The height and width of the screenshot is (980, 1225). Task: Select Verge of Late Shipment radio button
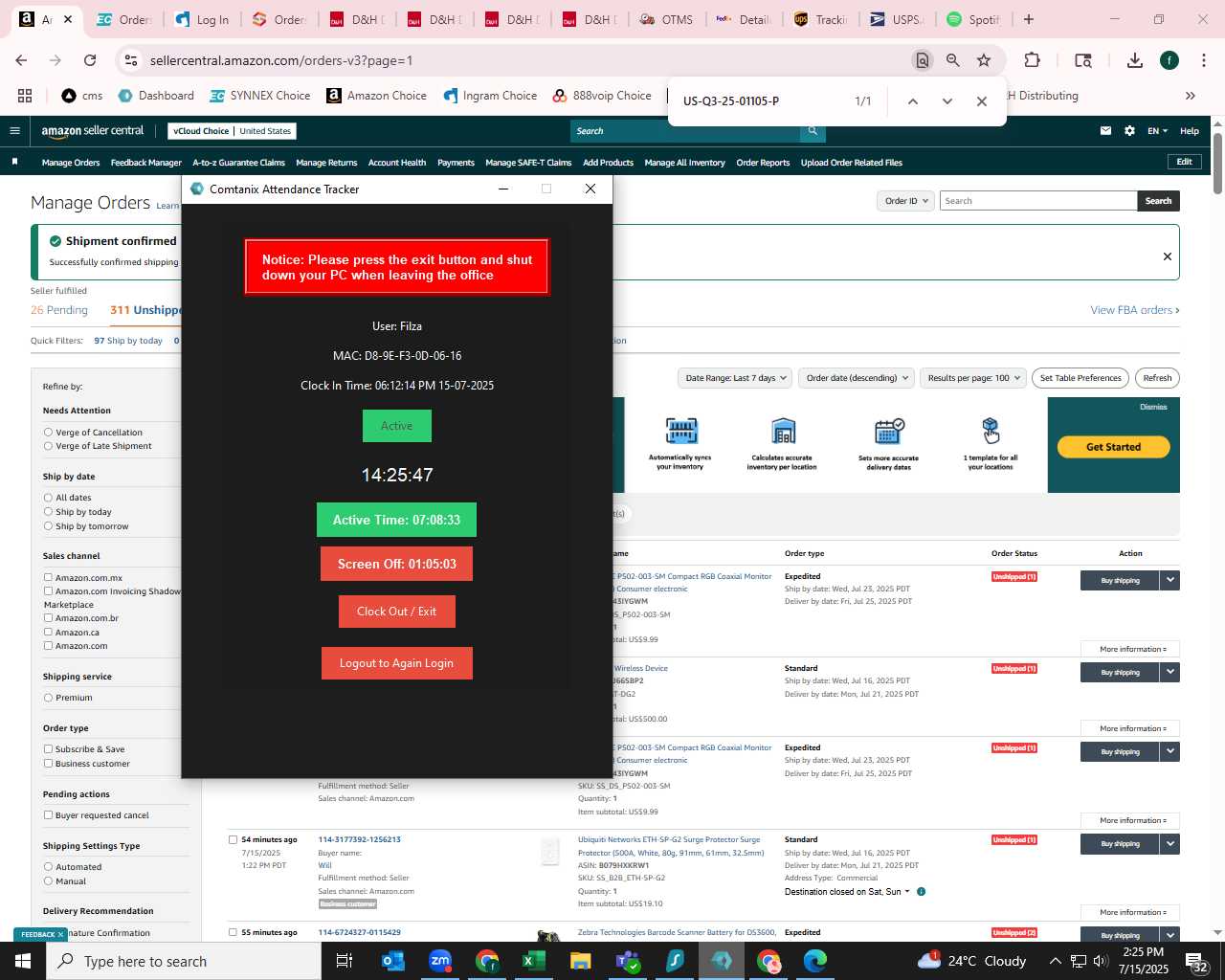[x=48, y=446]
